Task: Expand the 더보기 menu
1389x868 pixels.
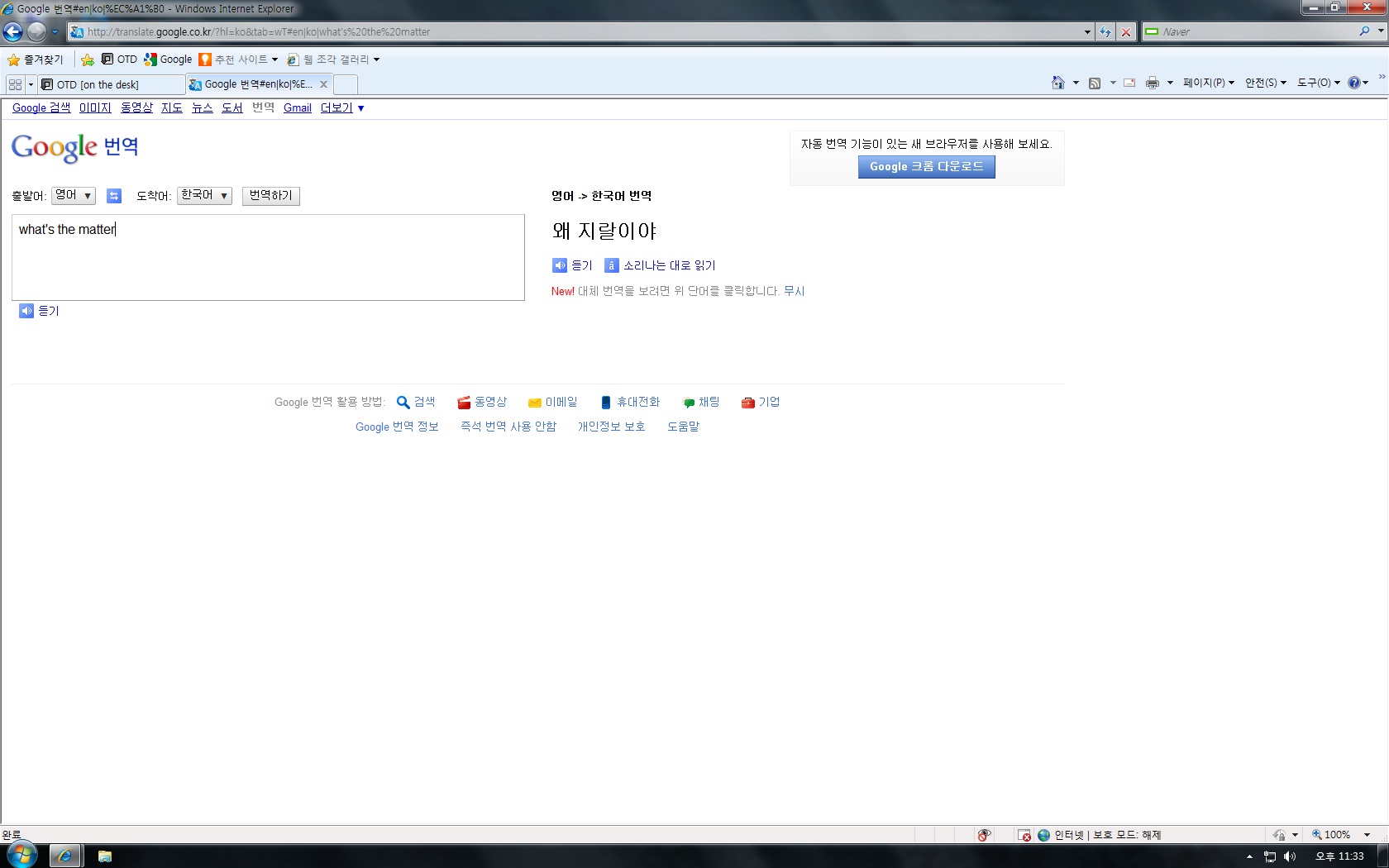Action: point(342,107)
